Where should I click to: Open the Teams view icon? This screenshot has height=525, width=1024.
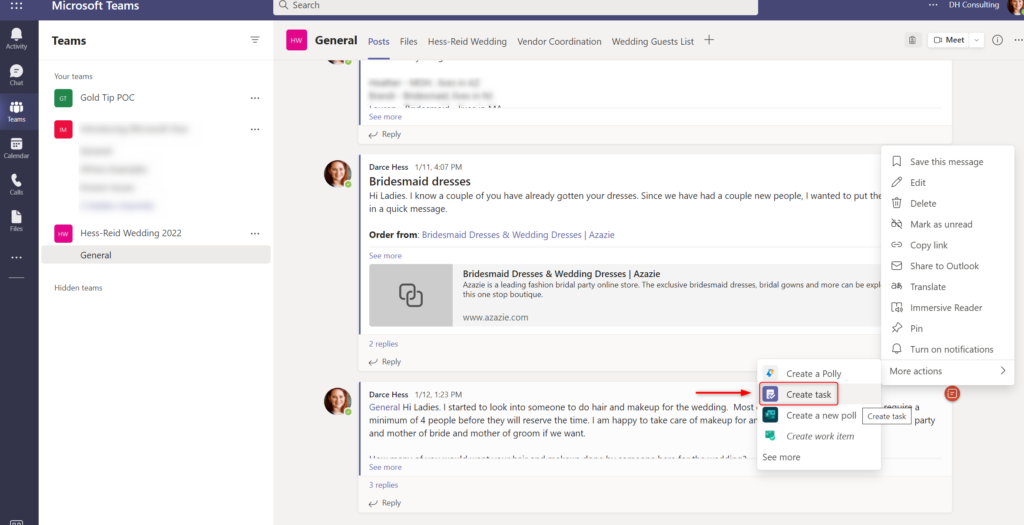point(16,112)
